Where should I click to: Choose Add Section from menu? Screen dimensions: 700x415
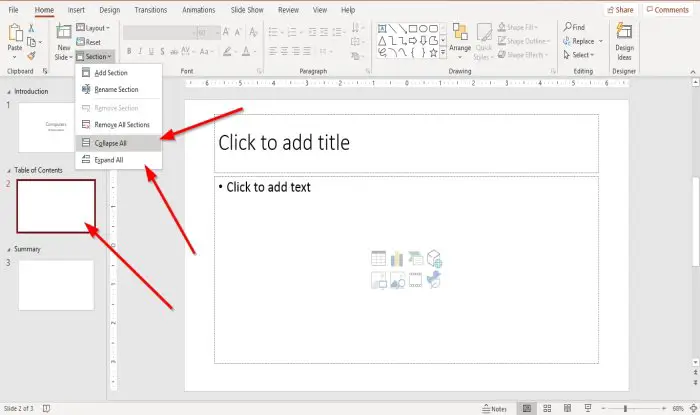118,73
